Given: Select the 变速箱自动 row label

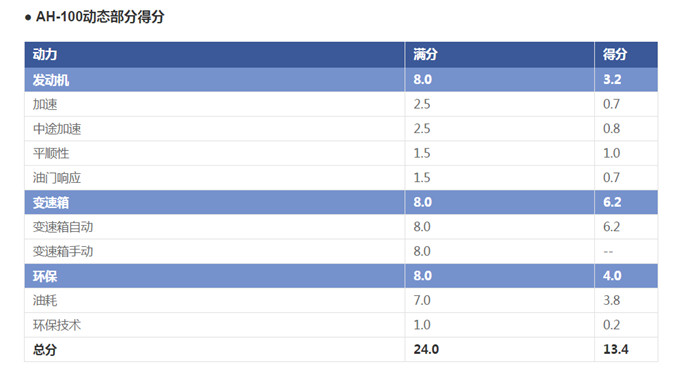Looking at the screenshot, I should pyautogui.click(x=63, y=227).
